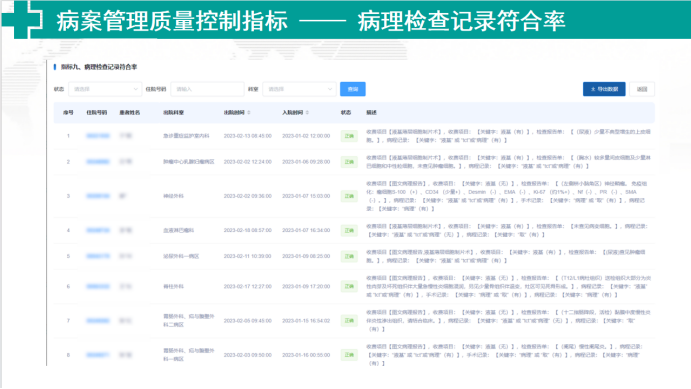Select department cell 泌尿外科一病区
This screenshot has width=691, height=389.
181,256
